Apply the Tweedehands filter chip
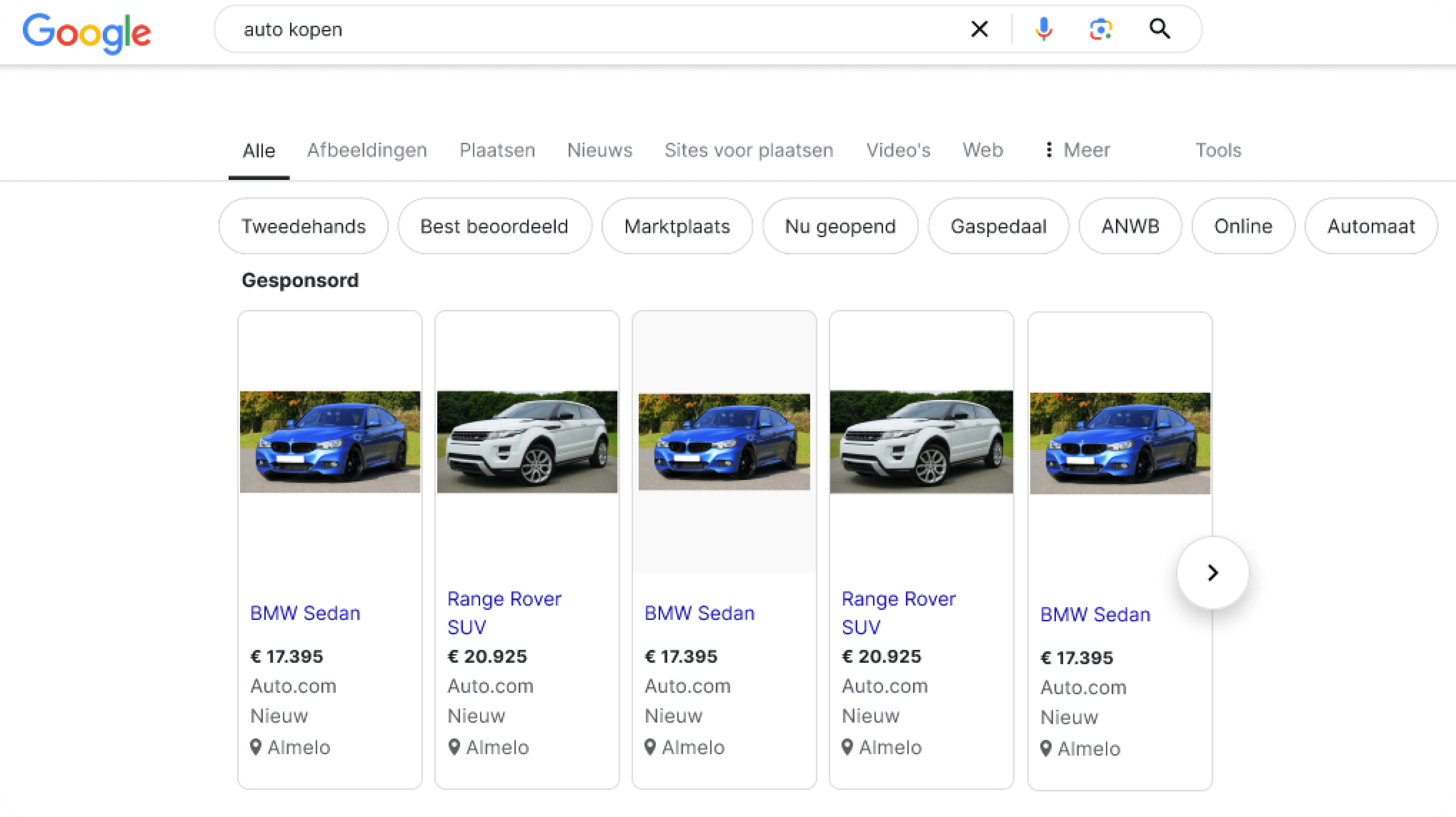Screen dimensions: 1456x817 coord(303,226)
